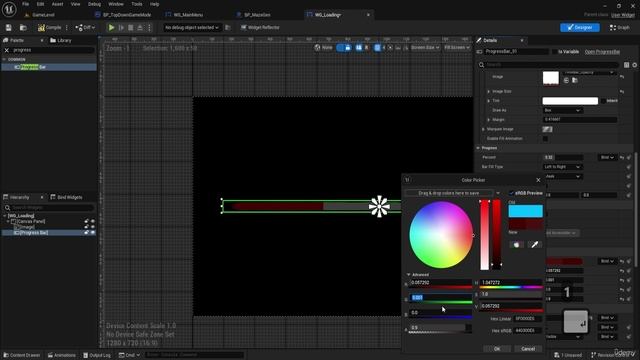Open the Bar Fill Type Left to Right dropdown
640x360 pixels.
pos(562,167)
